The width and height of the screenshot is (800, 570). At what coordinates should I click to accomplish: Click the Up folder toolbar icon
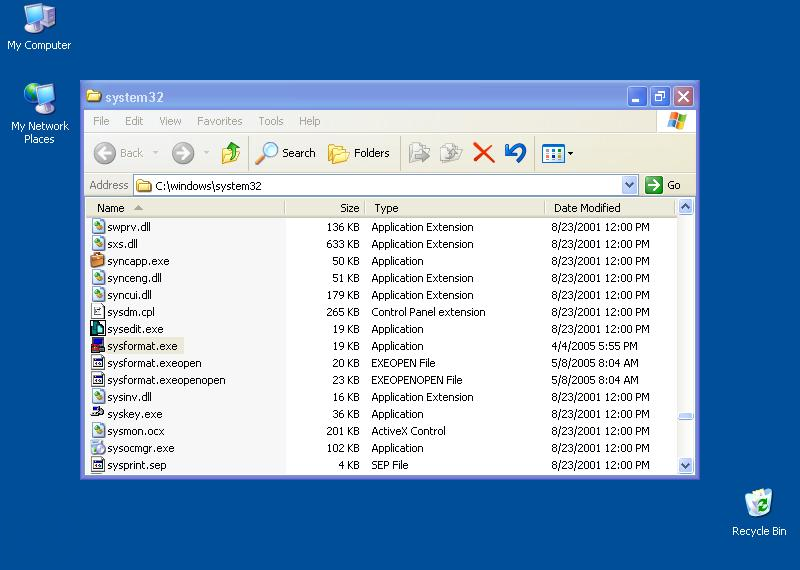(x=231, y=153)
